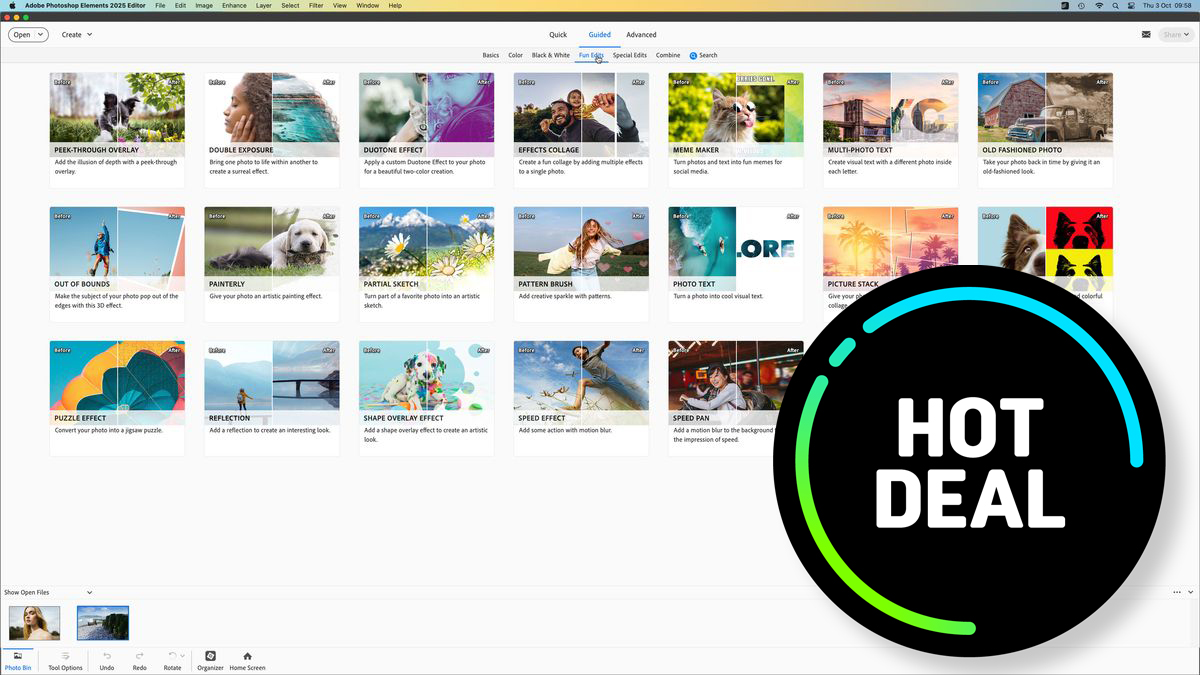
Task: Start the Out of Bounds guided edit
Action: (117, 264)
